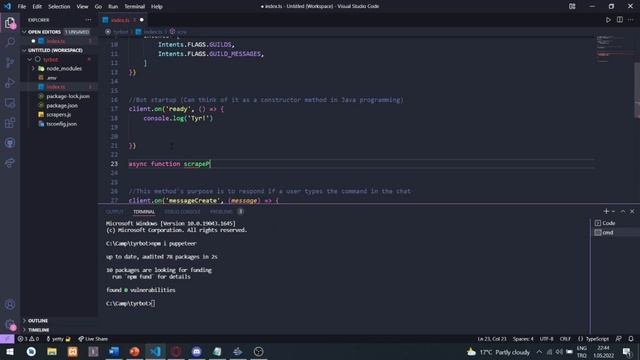Open Windows notification center icon
Image resolution: width=640 pixels, height=360 pixels.
click(x=627, y=351)
